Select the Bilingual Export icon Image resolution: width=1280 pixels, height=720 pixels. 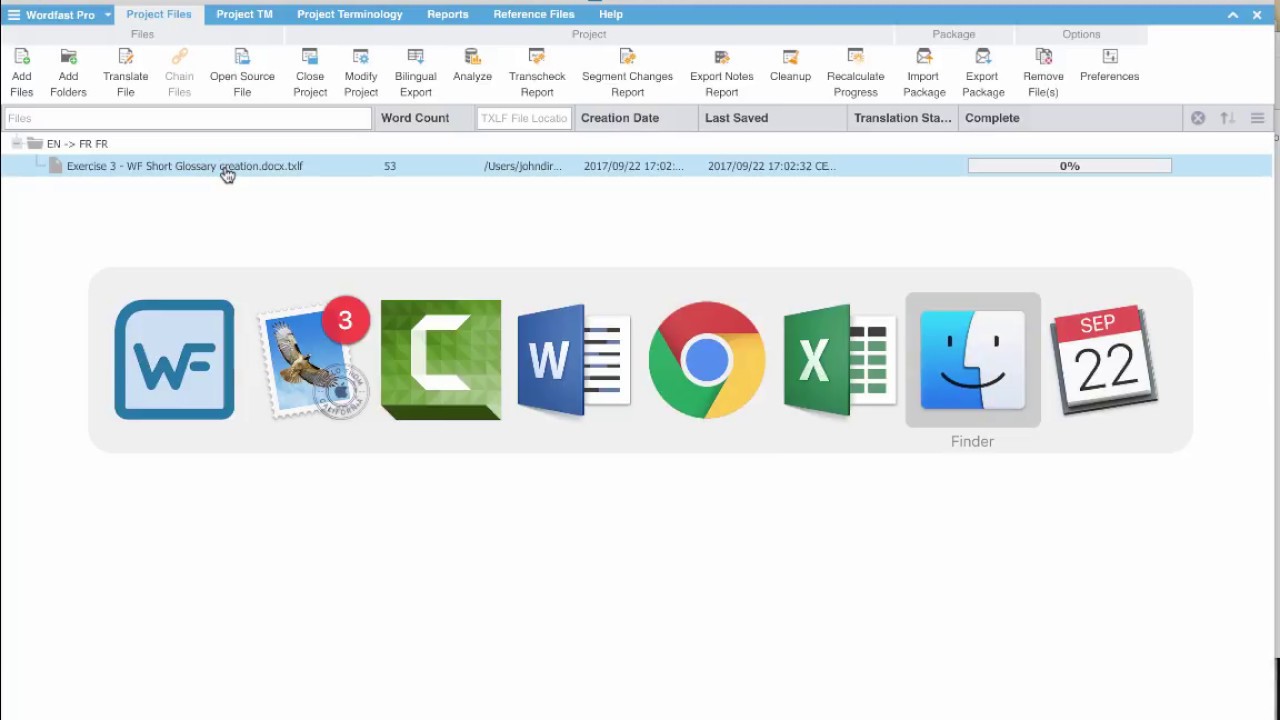pos(416,57)
